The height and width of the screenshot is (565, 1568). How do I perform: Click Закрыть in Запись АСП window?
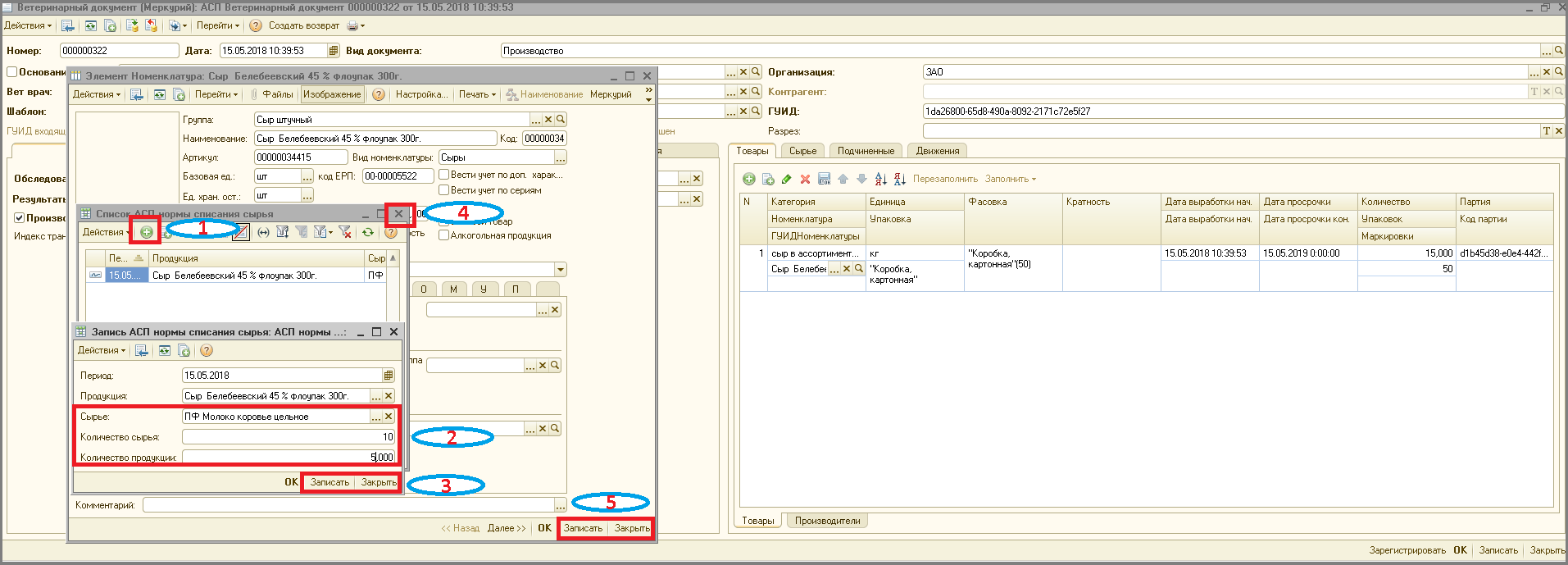[379, 482]
